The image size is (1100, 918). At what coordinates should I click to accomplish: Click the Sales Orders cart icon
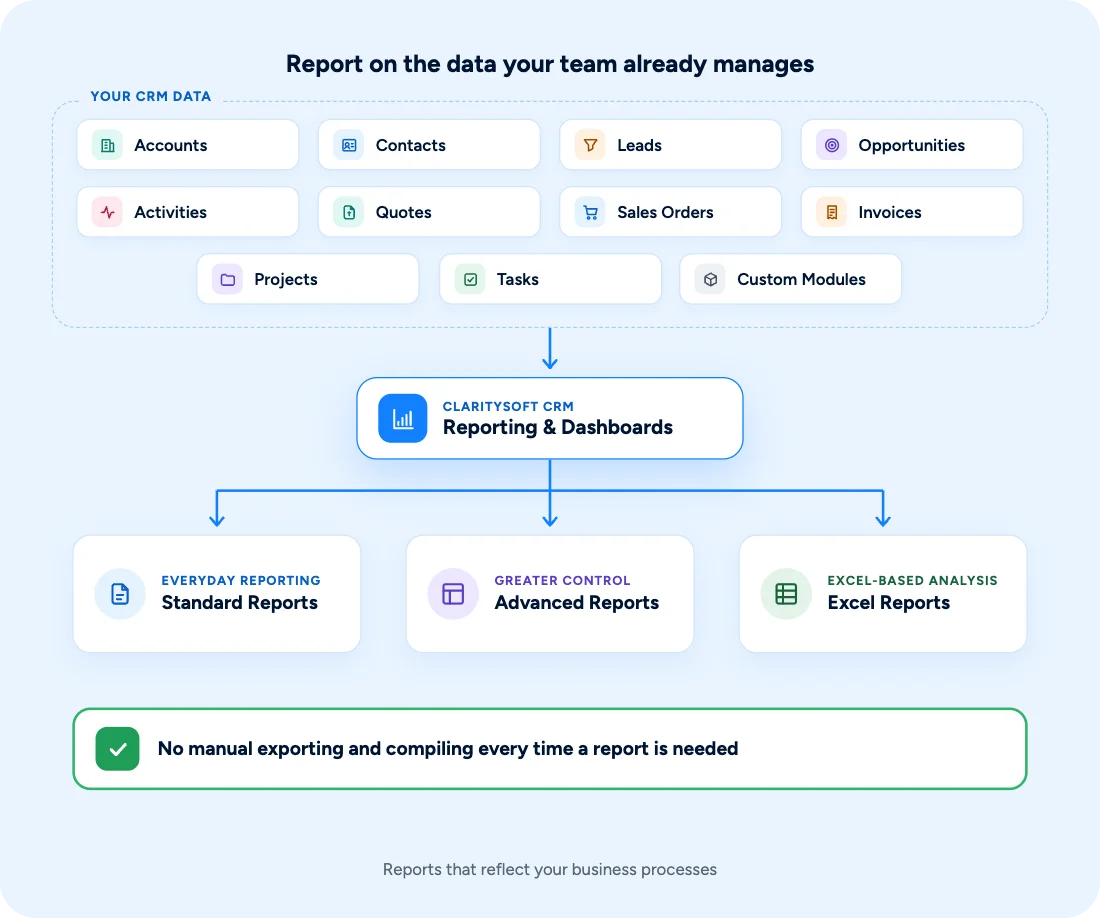click(590, 212)
